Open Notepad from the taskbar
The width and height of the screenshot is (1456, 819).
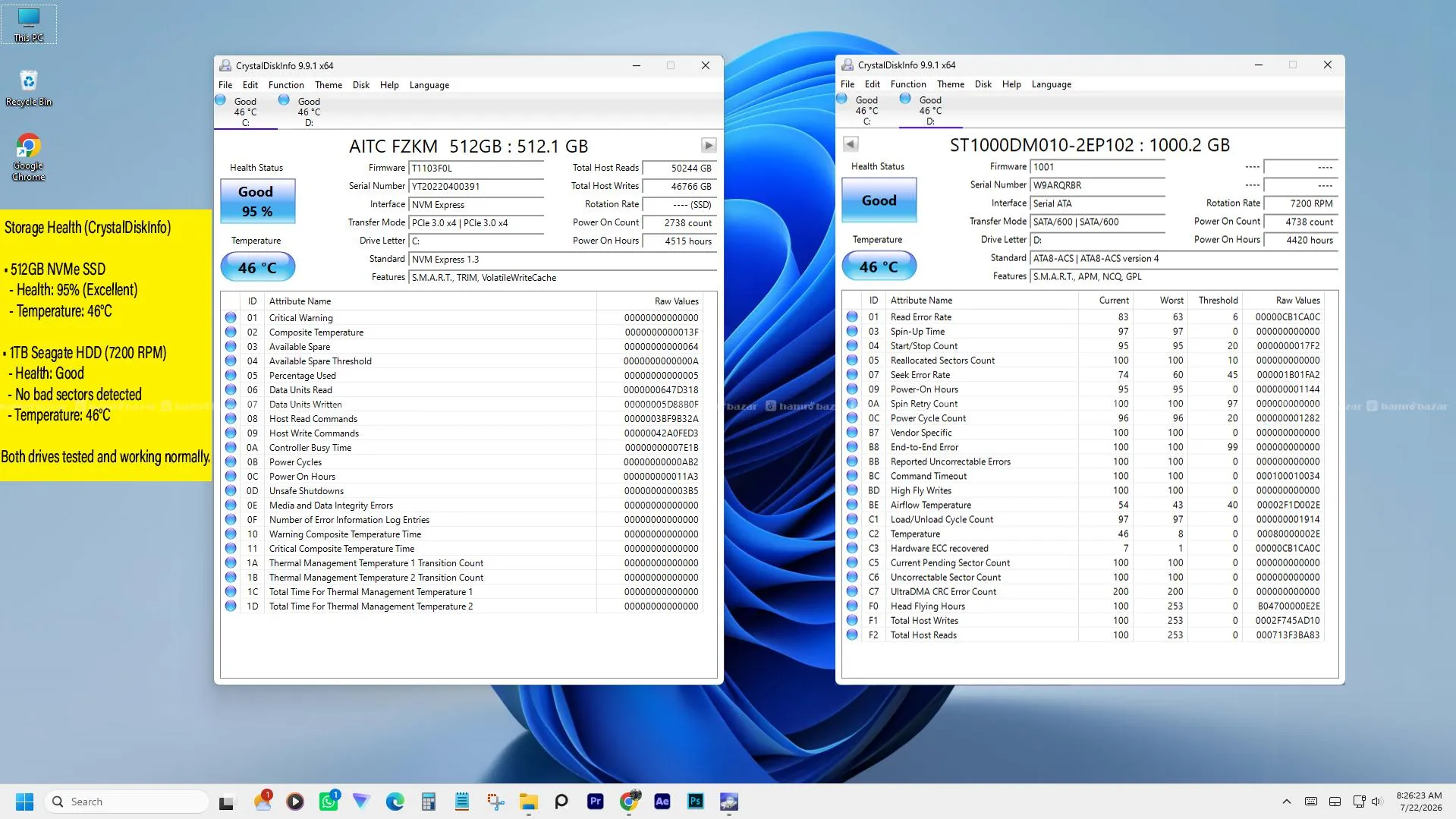click(461, 802)
